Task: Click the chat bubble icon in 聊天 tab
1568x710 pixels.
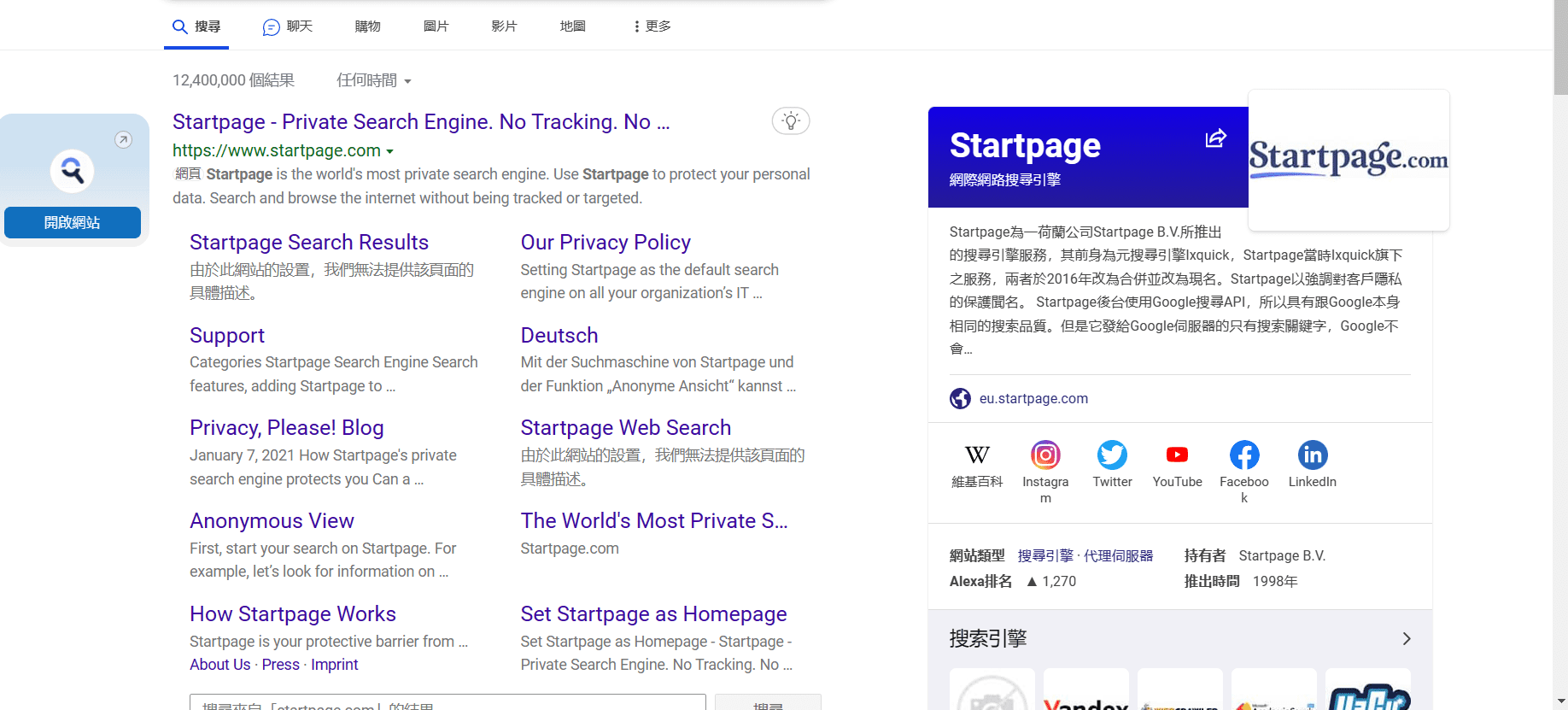Action: point(271,27)
